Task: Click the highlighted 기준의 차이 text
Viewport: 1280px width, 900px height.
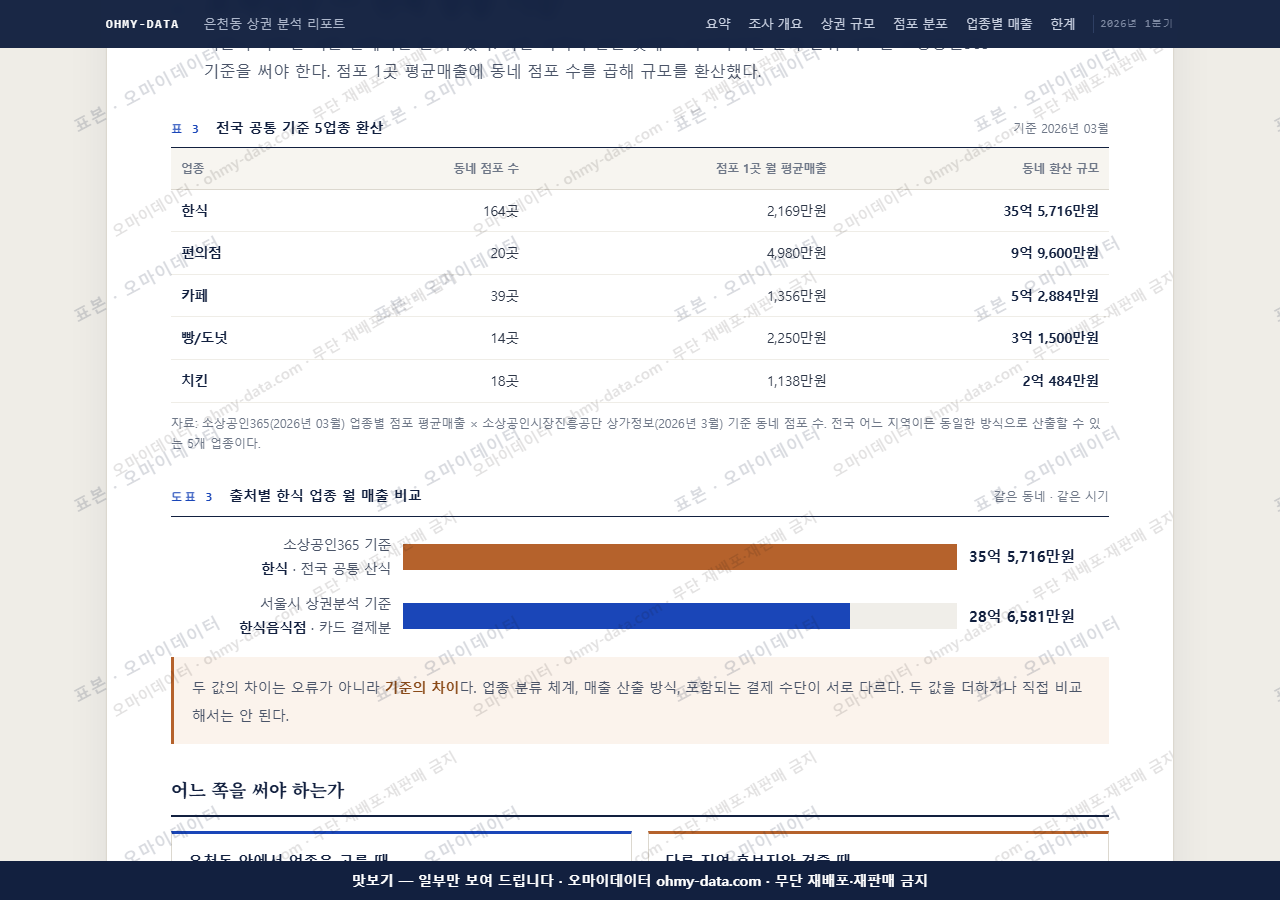Action: (x=422, y=687)
